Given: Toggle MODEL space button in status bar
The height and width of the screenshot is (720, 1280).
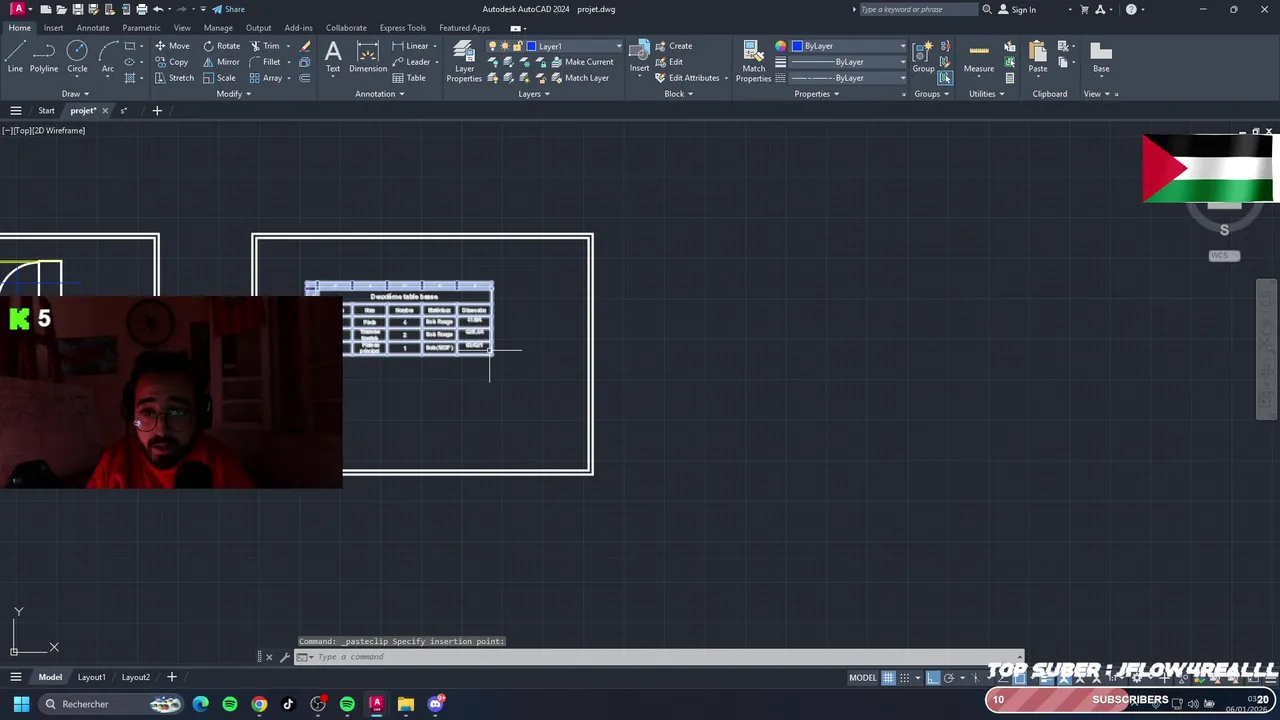Looking at the screenshot, I should click(863, 678).
